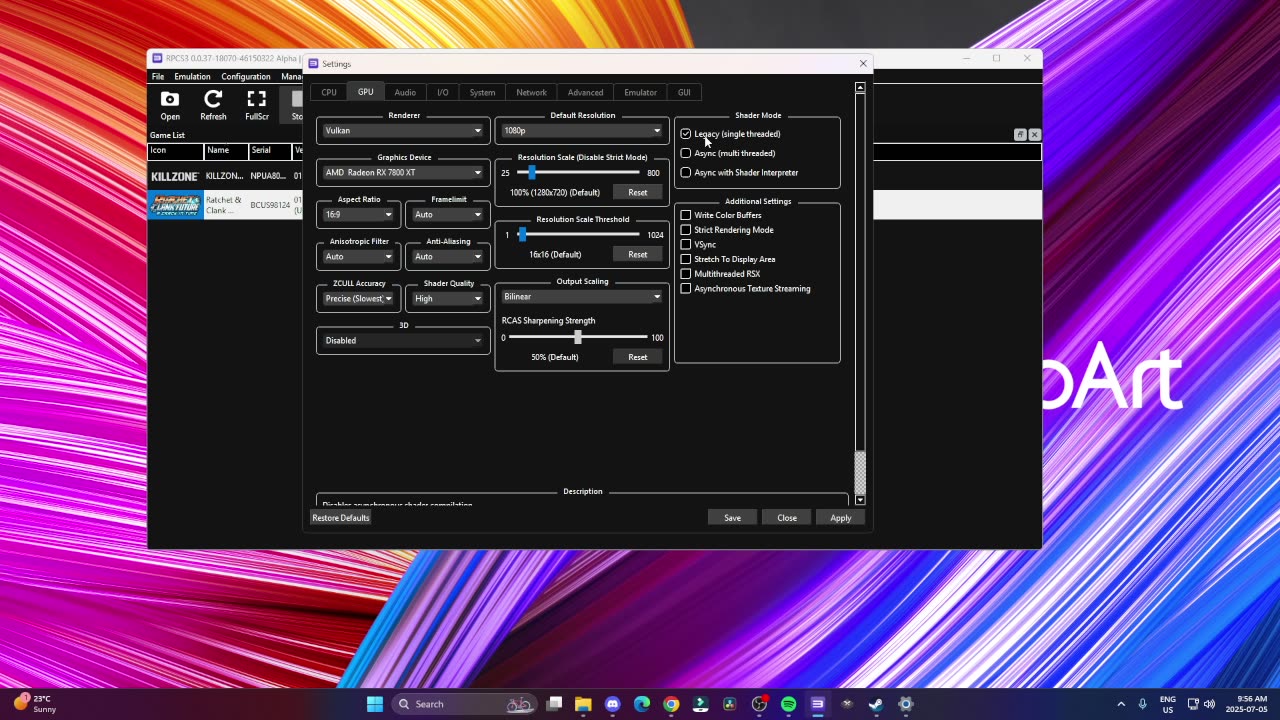This screenshot has width=1280, height=720.
Task: Open the weather widget on taskbar
Action: tap(35, 704)
